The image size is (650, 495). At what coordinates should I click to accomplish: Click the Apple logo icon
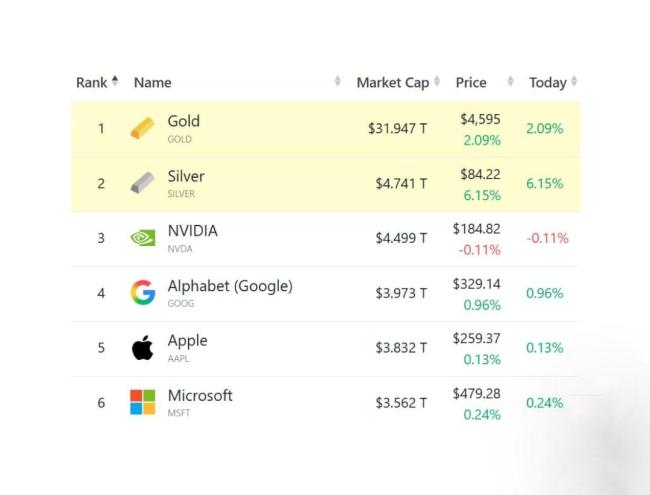pyautogui.click(x=143, y=348)
